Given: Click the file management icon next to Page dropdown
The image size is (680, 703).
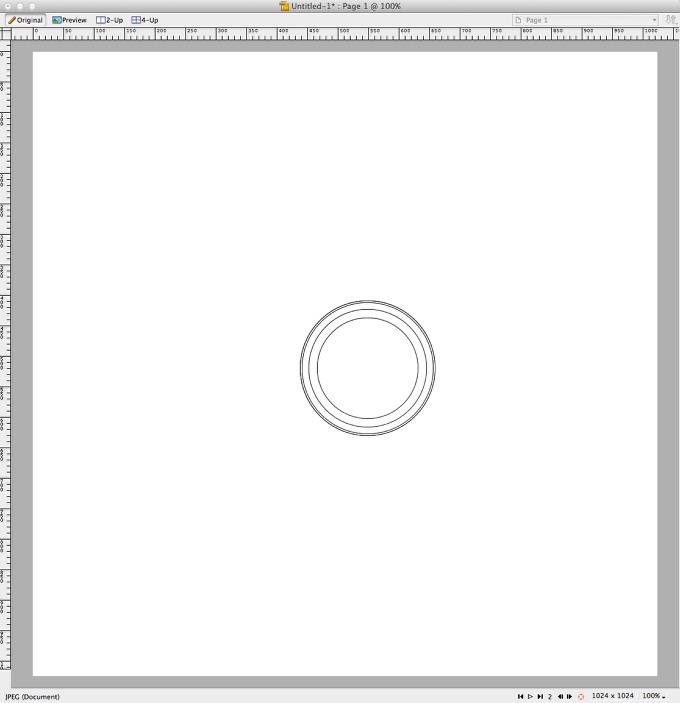Looking at the screenshot, I should [670, 20].
